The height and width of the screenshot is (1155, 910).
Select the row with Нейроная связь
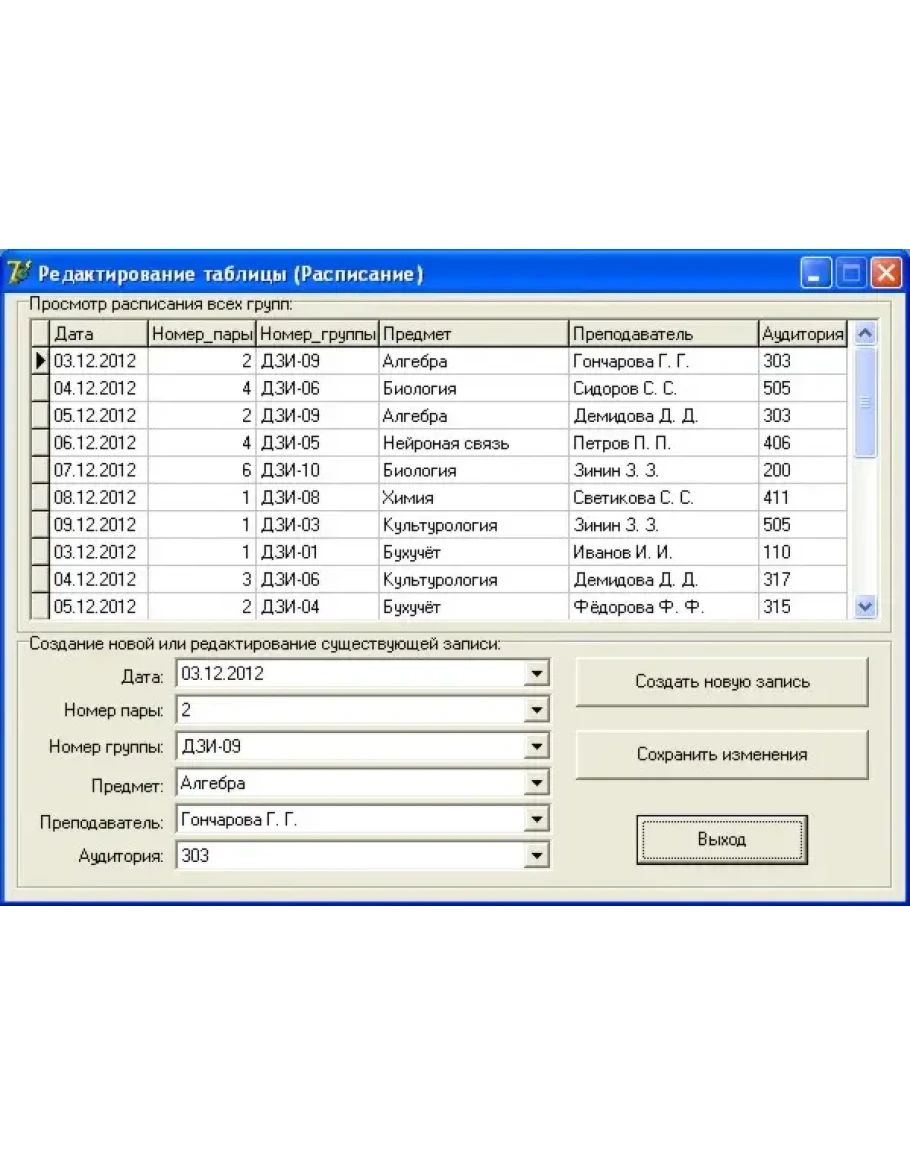(445, 443)
